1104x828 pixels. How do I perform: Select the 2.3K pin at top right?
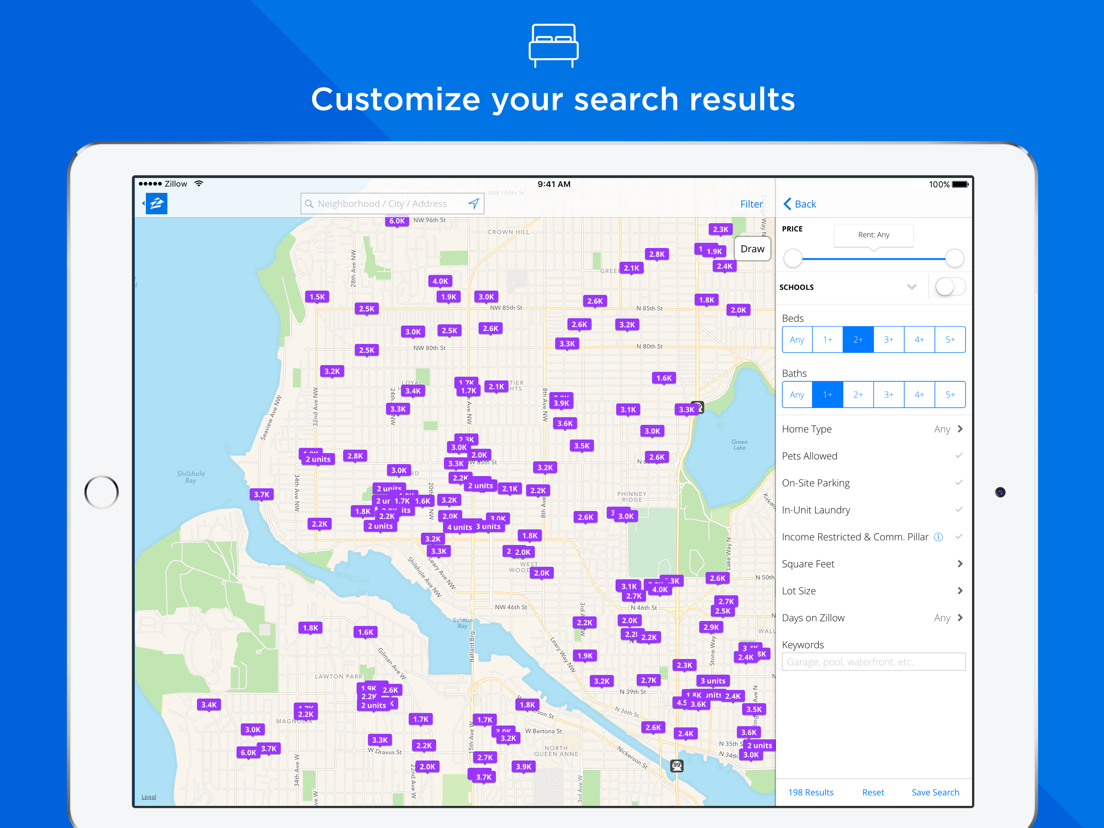point(720,229)
